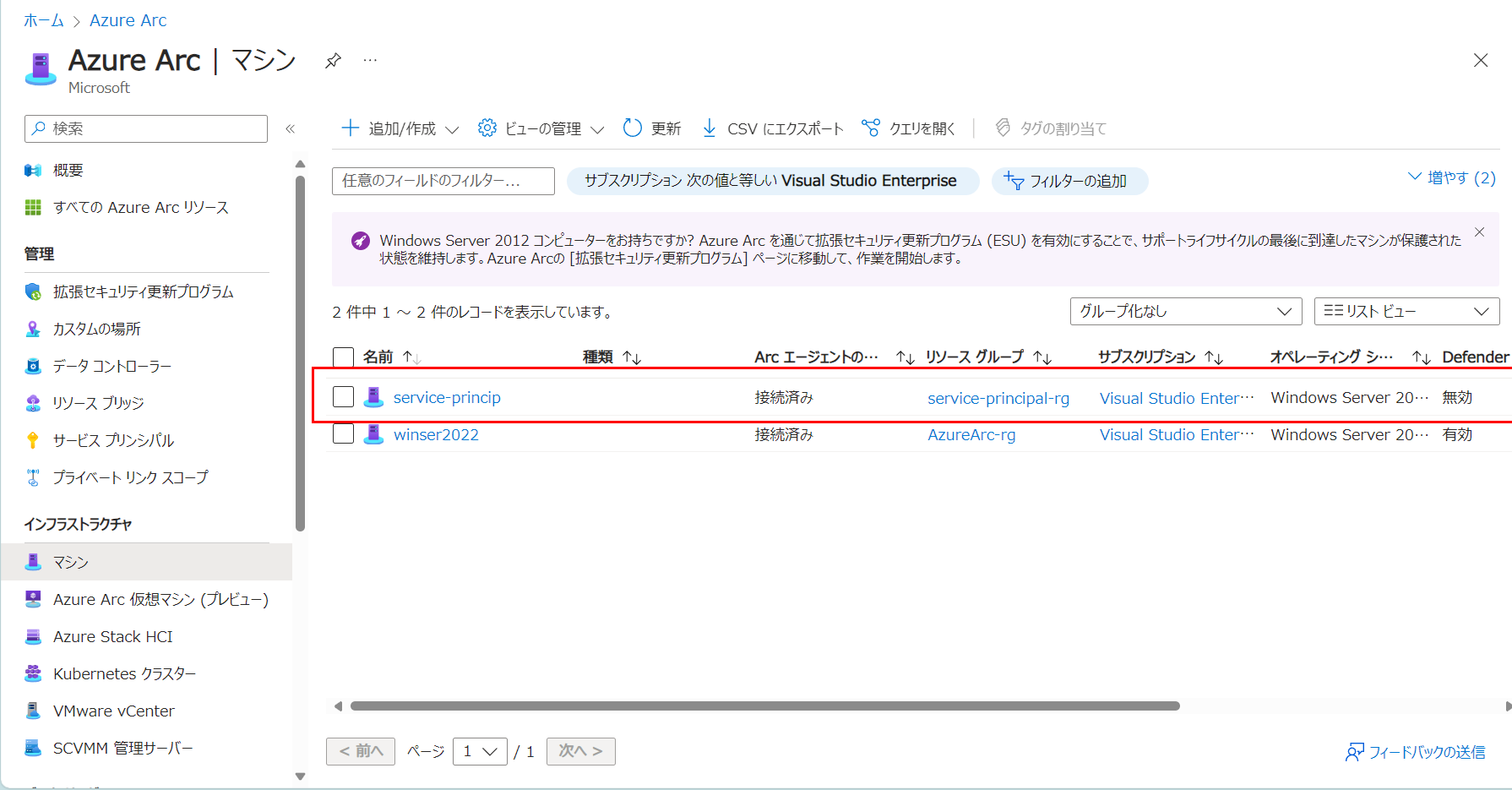The height and width of the screenshot is (790, 1512).
Task: Click the 追加/作成 plus icon
Action: coord(350,128)
